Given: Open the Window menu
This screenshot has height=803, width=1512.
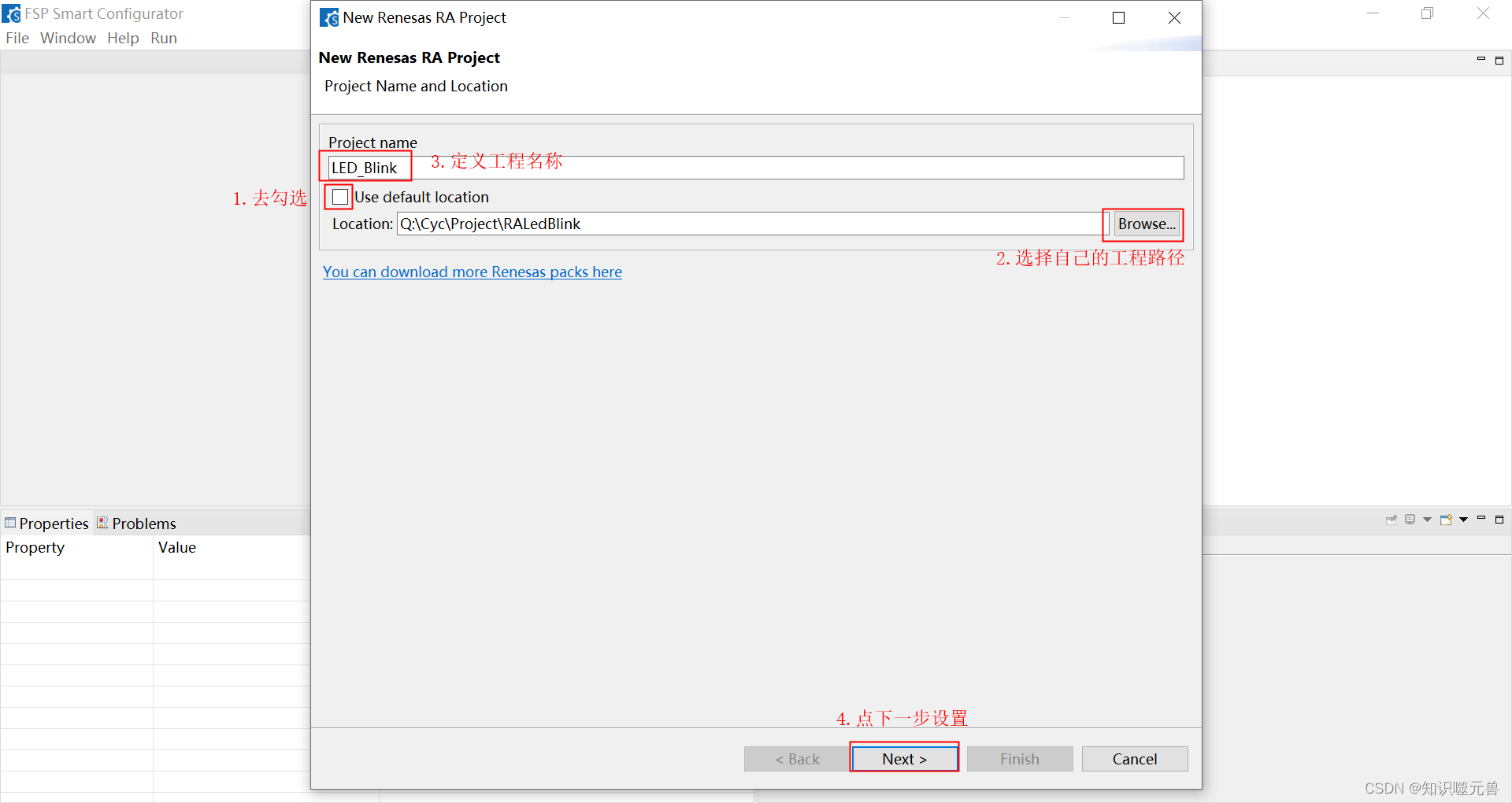Looking at the screenshot, I should click(x=68, y=38).
